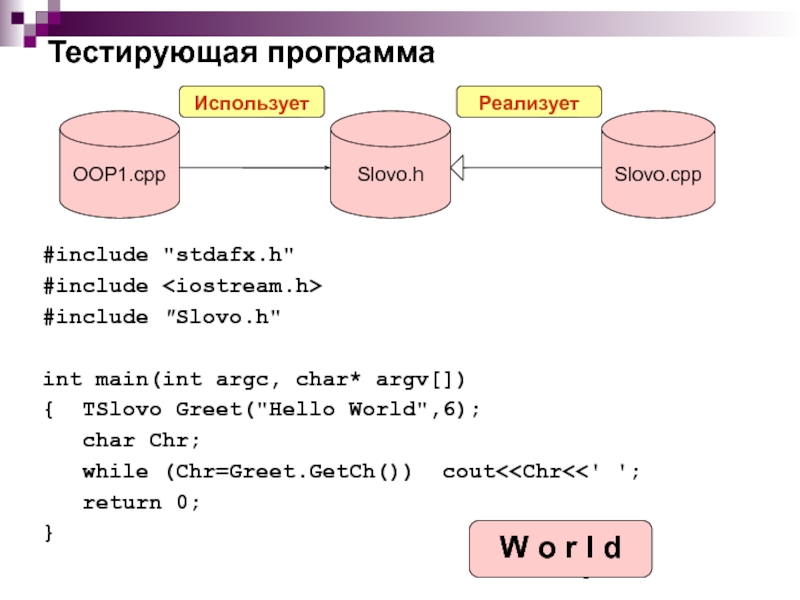Click the Slovo.h cylinder shape

click(390, 165)
